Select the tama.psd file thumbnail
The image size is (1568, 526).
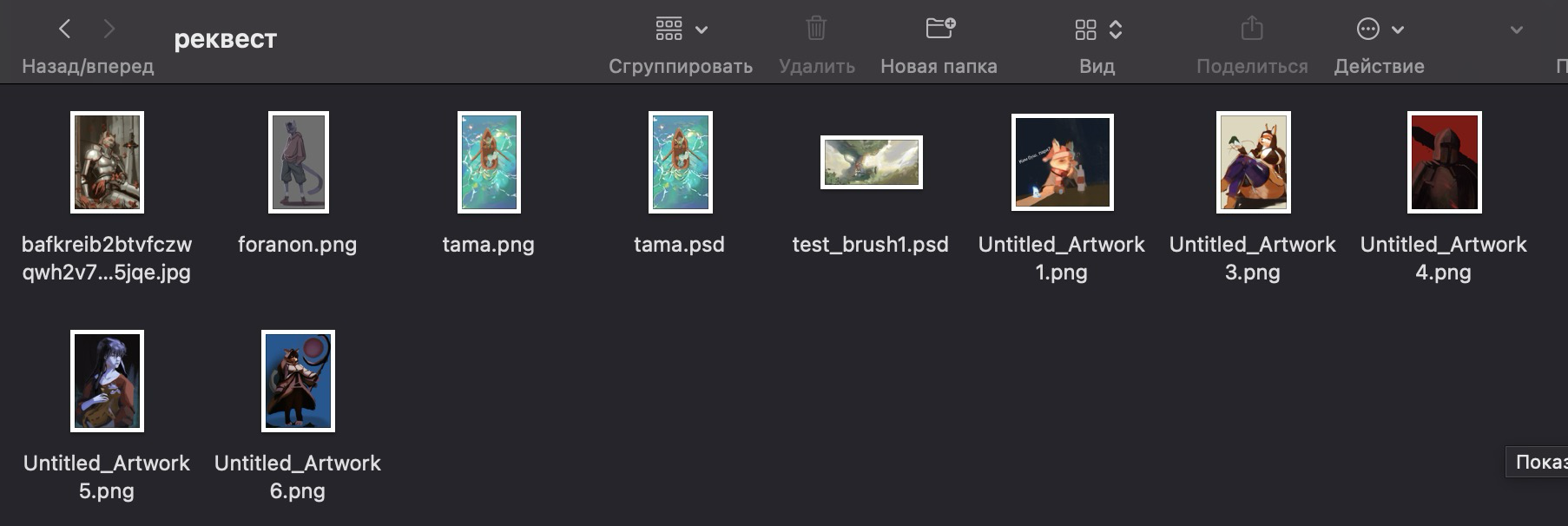point(681,162)
